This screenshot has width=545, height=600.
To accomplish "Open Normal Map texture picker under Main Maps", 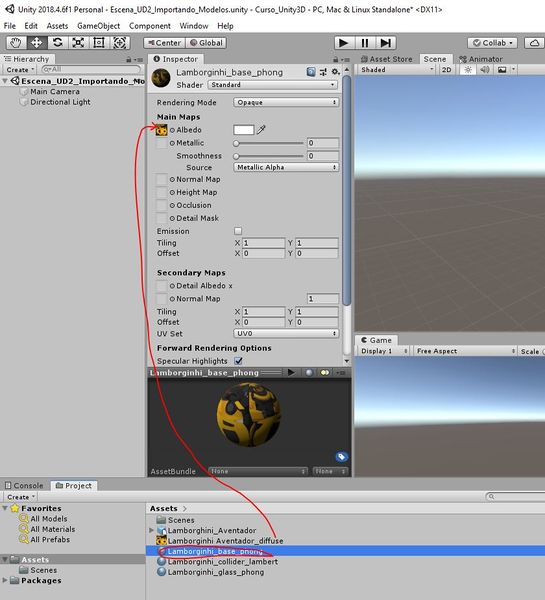I will pyautogui.click(x=172, y=179).
